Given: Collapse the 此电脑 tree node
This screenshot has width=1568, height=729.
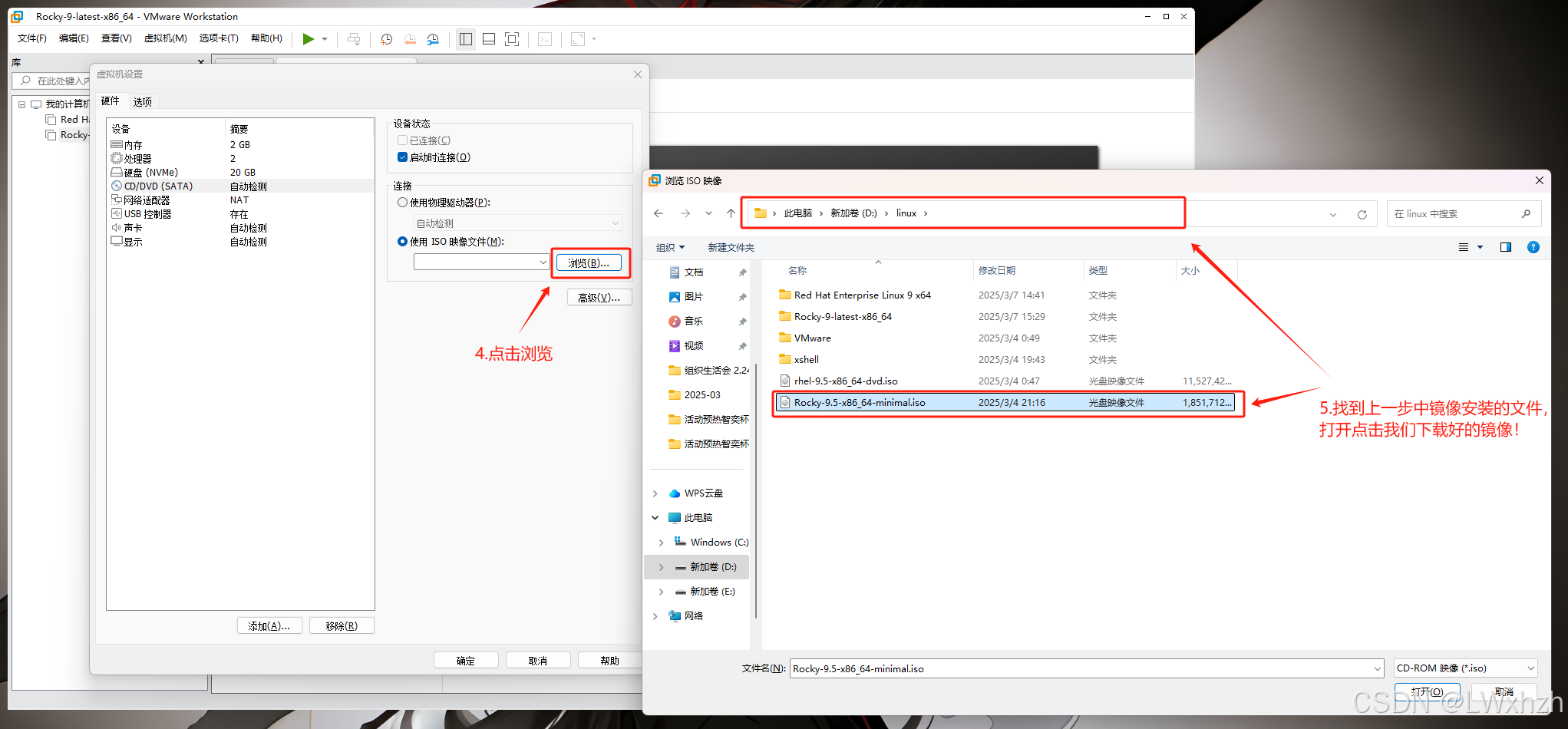Looking at the screenshot, I should pyautogui.click(x=655, y=518).
